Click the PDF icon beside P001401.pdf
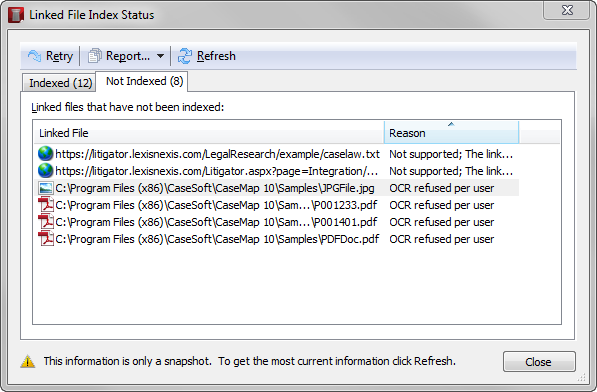 click(46, 222)
